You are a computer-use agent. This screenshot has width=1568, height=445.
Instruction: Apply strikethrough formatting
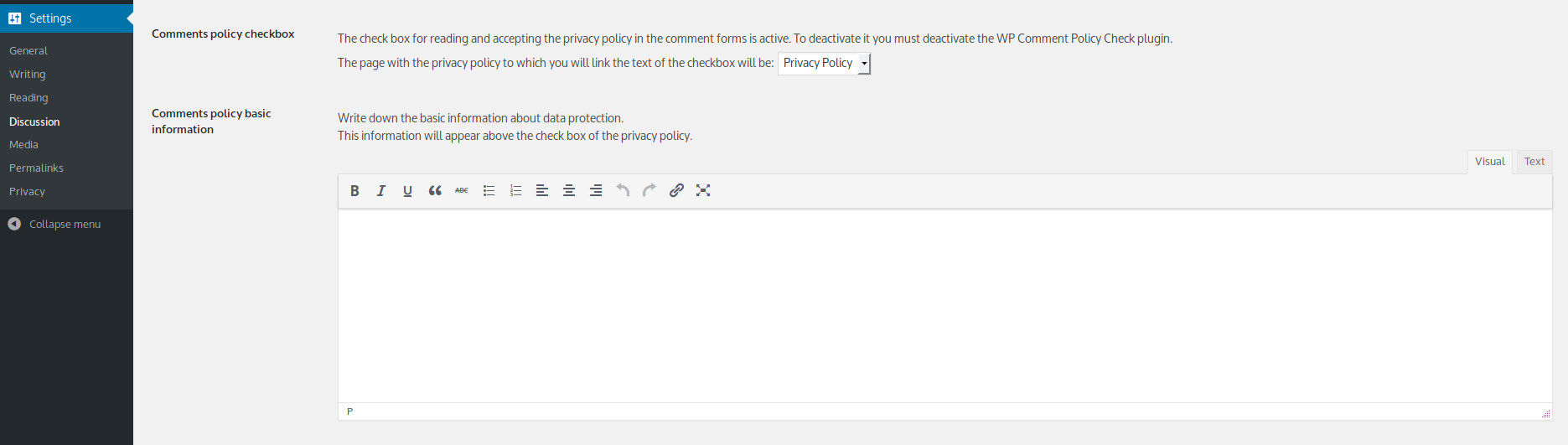pos(462,191)
